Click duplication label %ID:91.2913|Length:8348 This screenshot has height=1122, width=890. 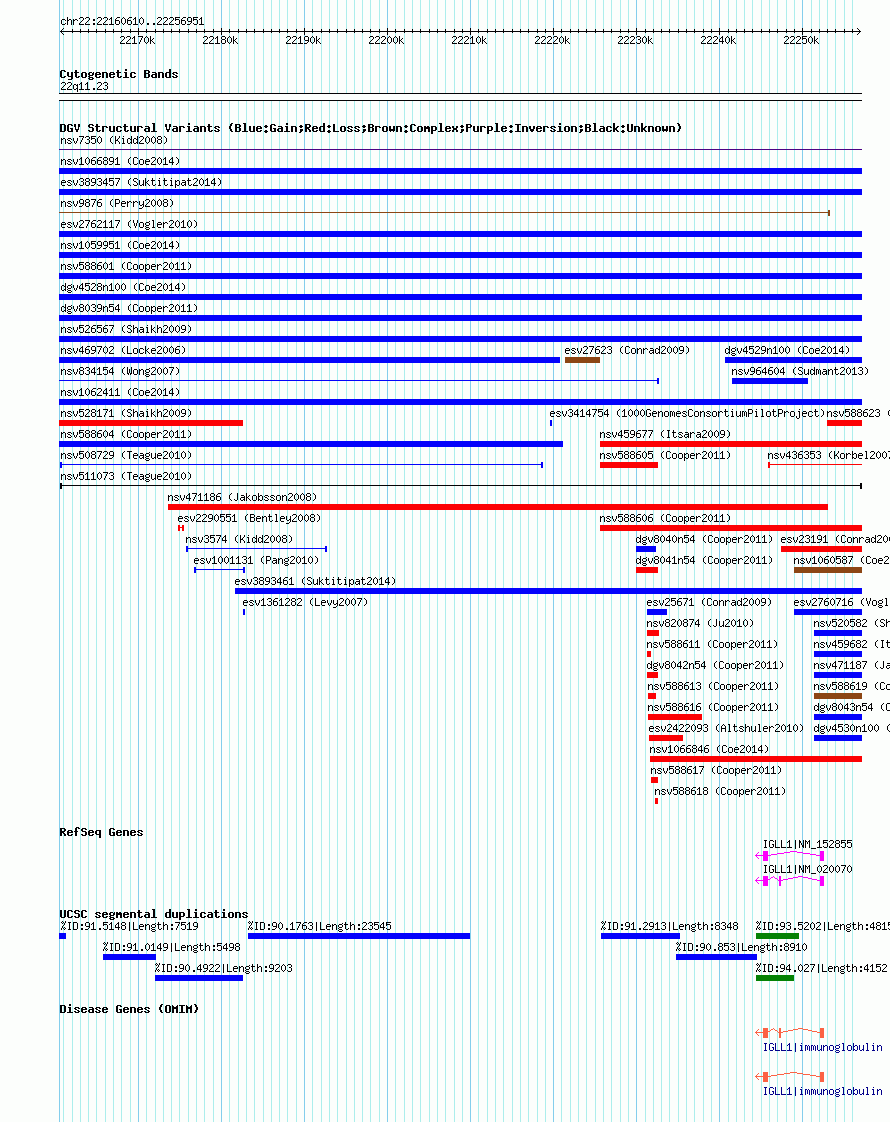point(670,926)
